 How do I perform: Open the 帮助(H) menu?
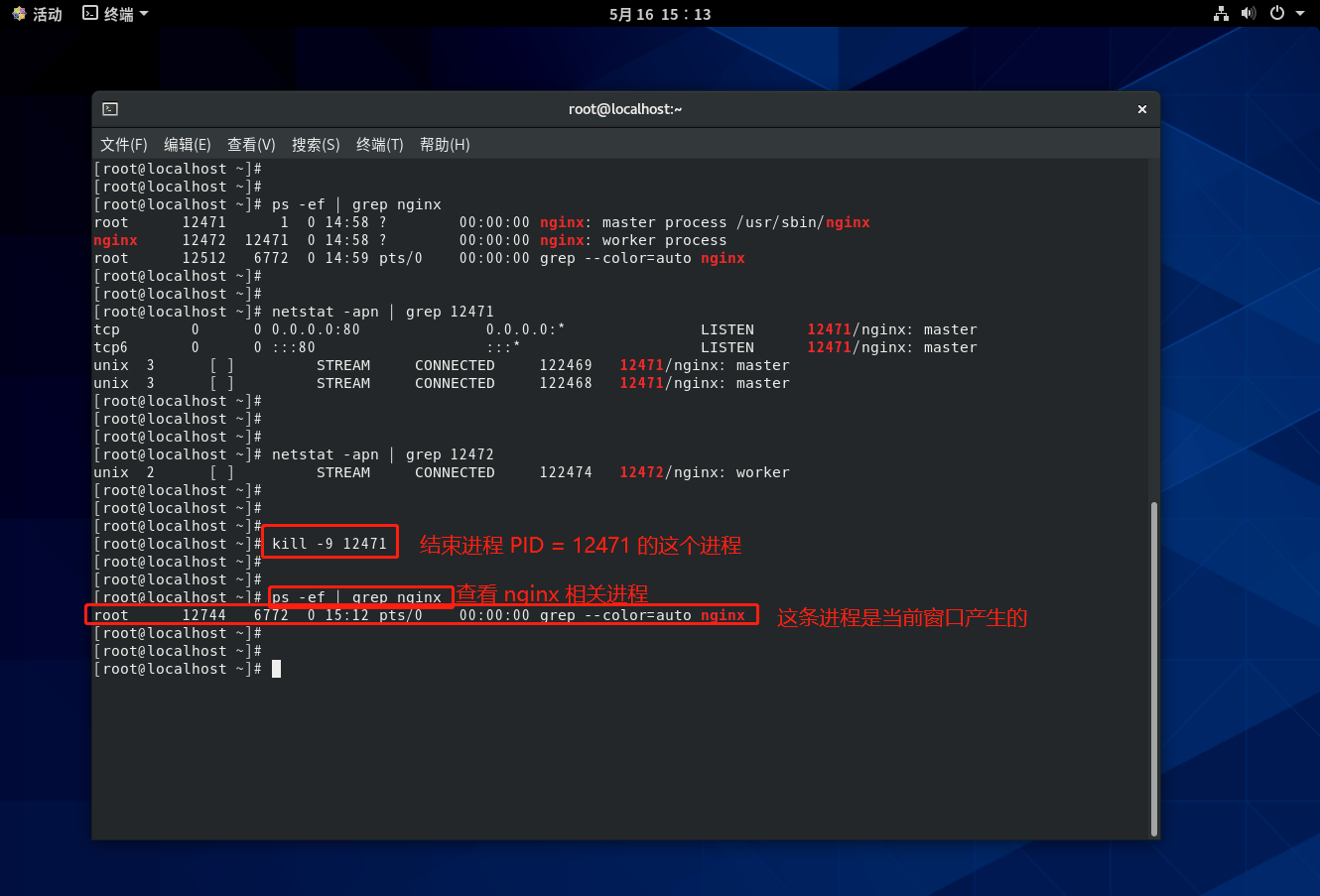pyautogui.click(x=445, y=145)
